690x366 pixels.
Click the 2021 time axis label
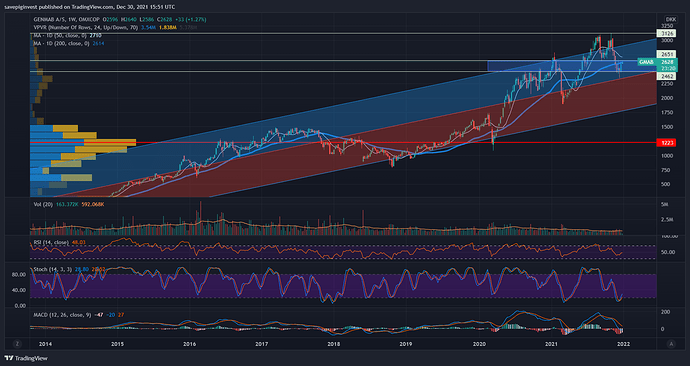551,344
